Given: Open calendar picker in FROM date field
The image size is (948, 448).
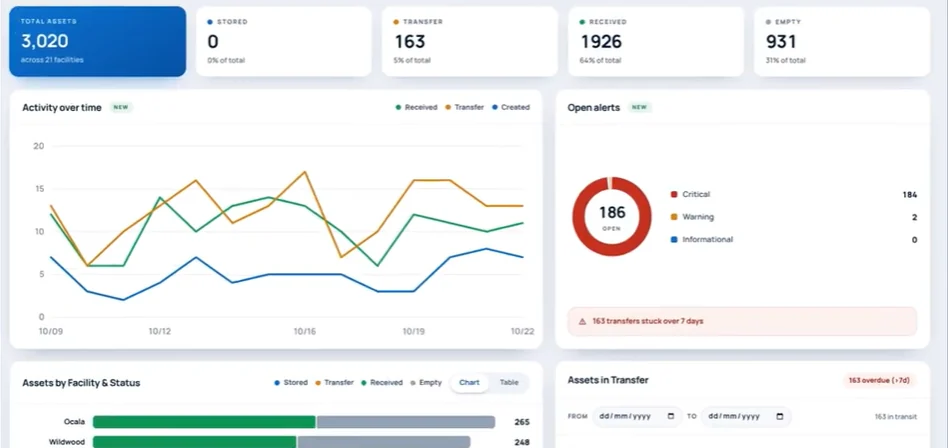Looking at the screenshot, I should tap(671, 417).
